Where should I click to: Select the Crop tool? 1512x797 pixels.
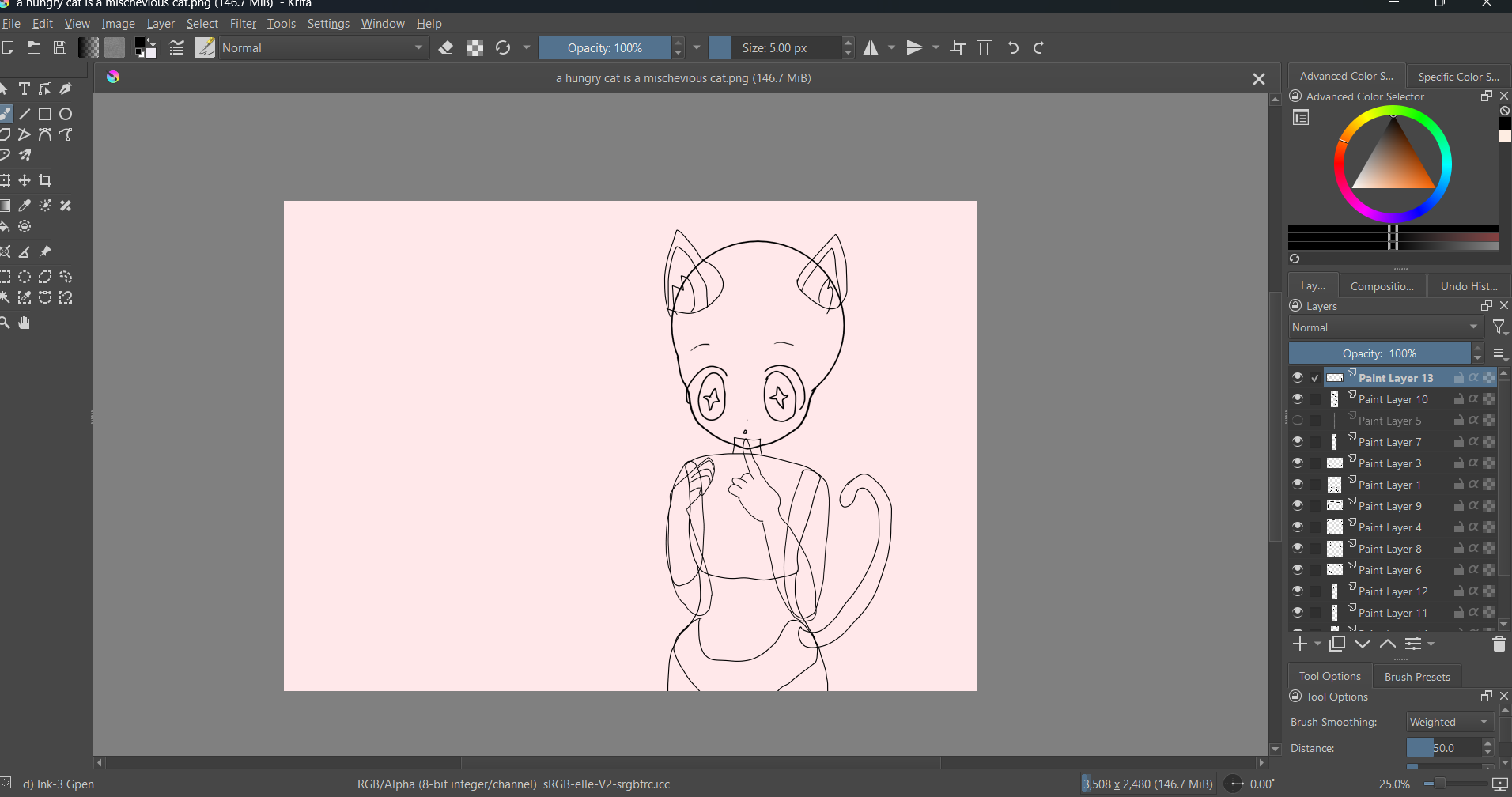[45, 181]
